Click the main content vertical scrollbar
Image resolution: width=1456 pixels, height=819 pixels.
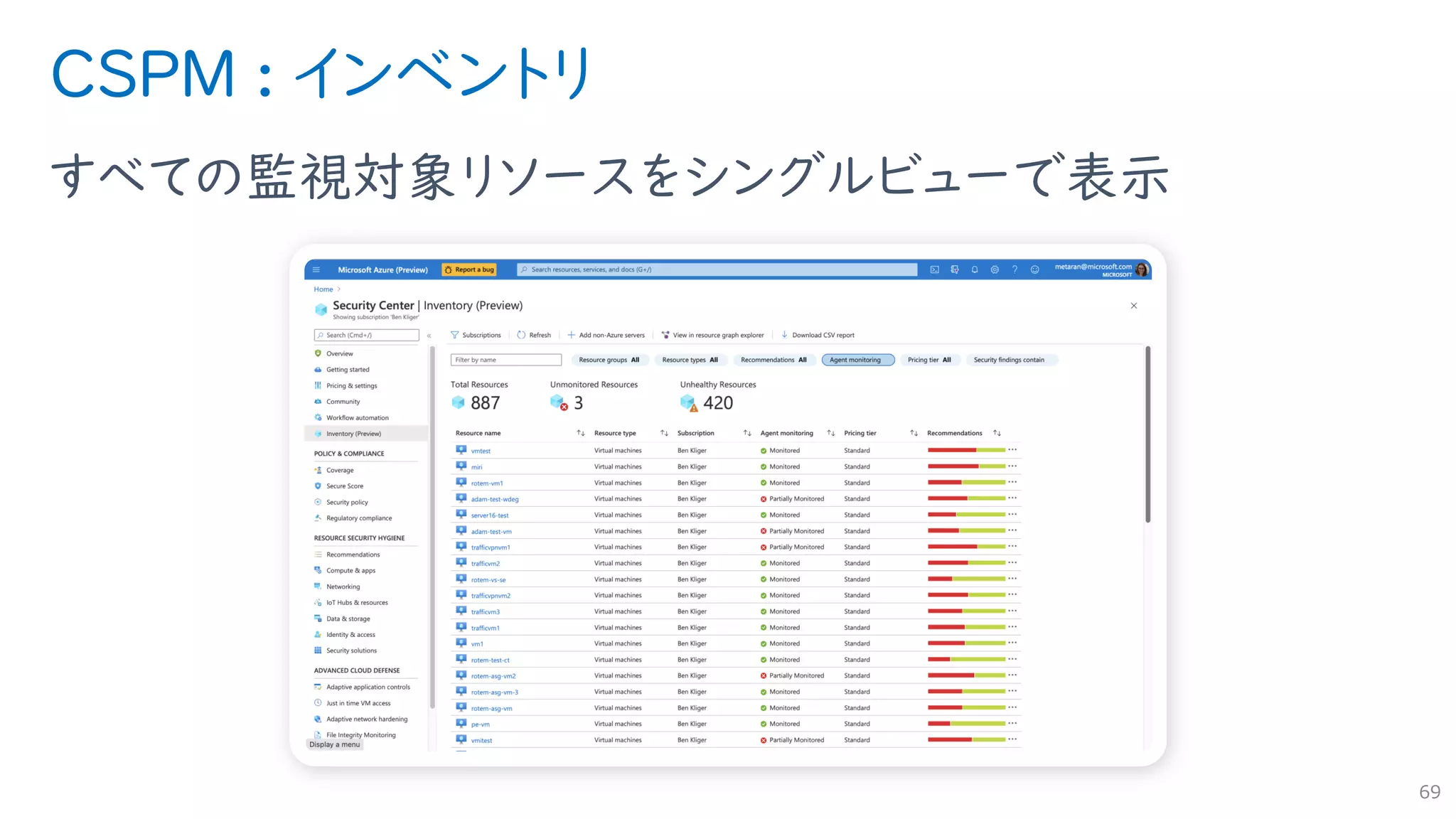[1147, 435]
